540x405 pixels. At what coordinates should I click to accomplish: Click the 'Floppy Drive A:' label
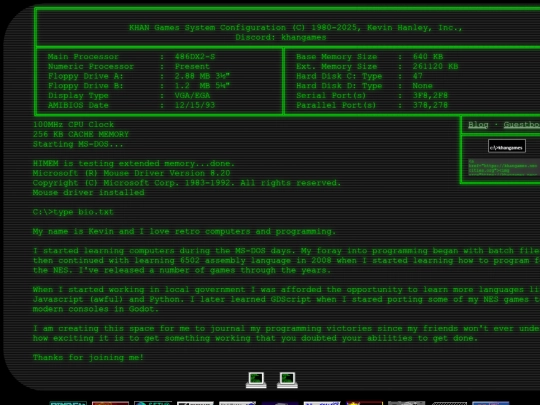tap(85, 76)
